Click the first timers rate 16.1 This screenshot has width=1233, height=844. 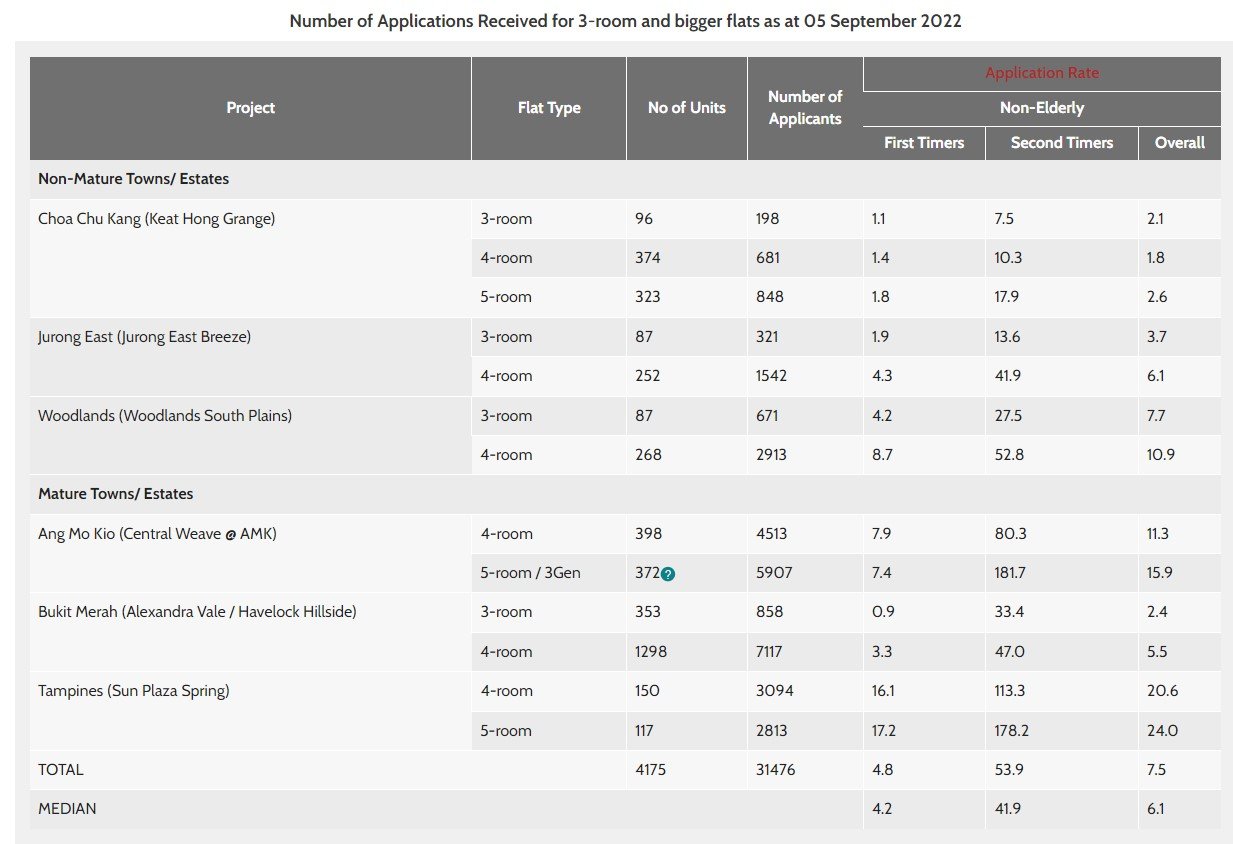pyautogui.click(x=883, y=691)
